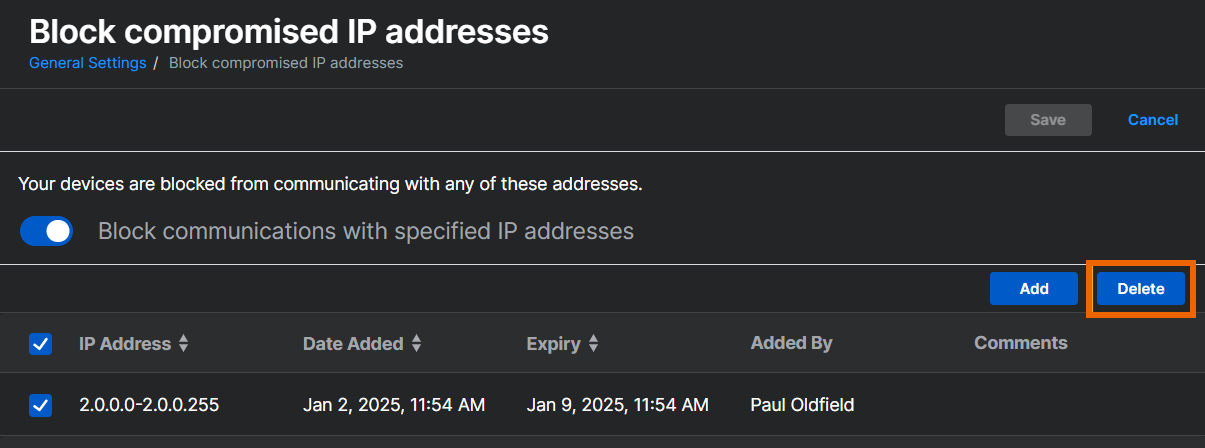Click the Added By column header
The width and height of the screenshot is (1205, 448).
(791, 344)
